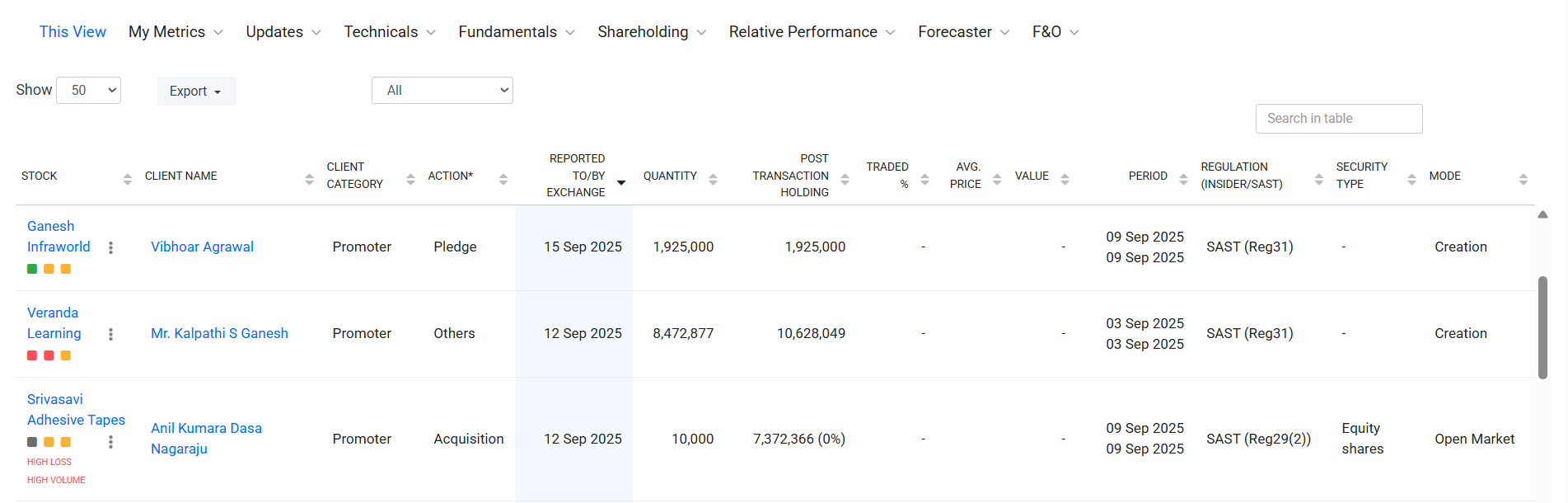The image size is (1568, 503).
Task: Sort by Client Name column
Action: coord(309,179)
